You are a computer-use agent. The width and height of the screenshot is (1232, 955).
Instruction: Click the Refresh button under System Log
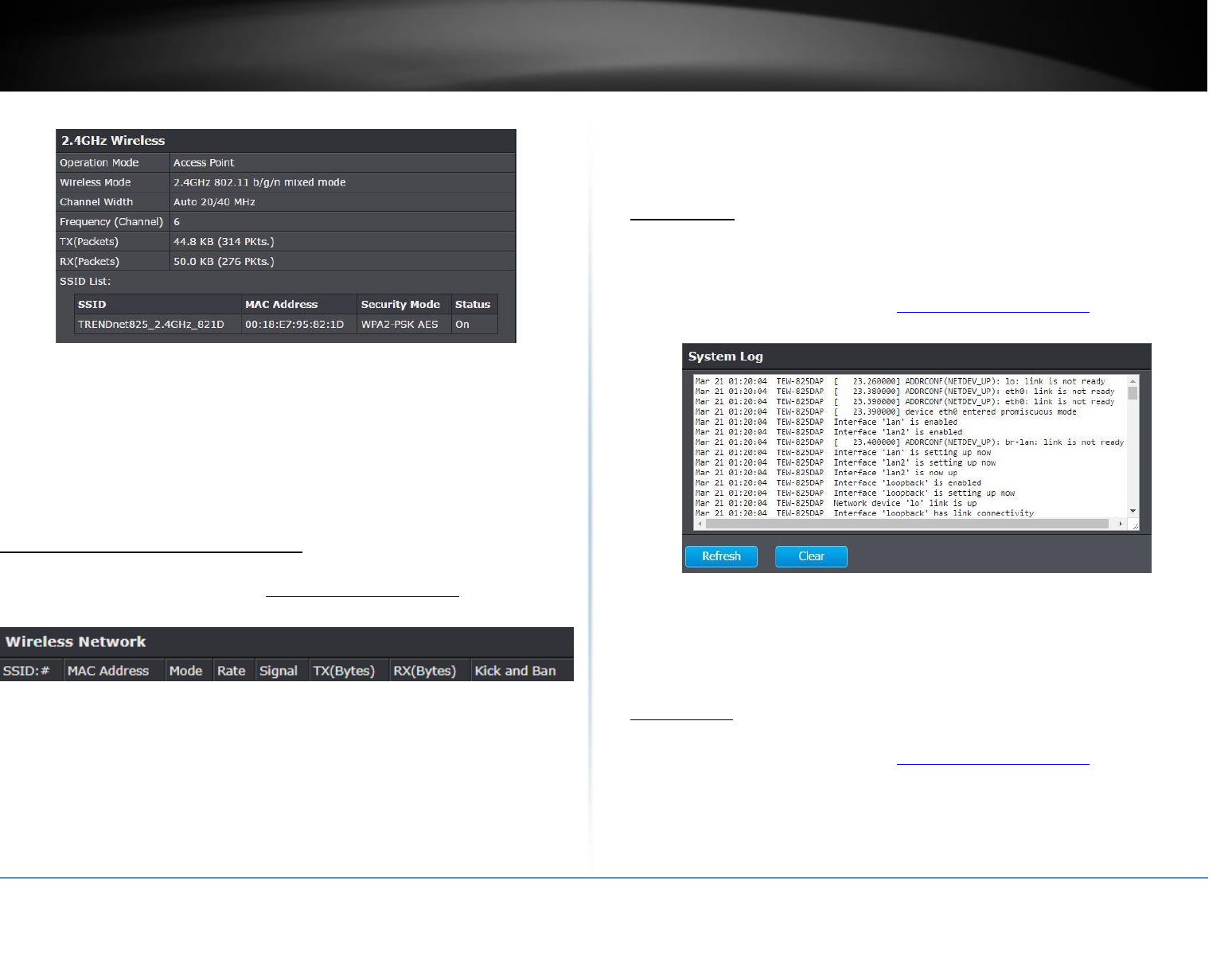(721, 556)
